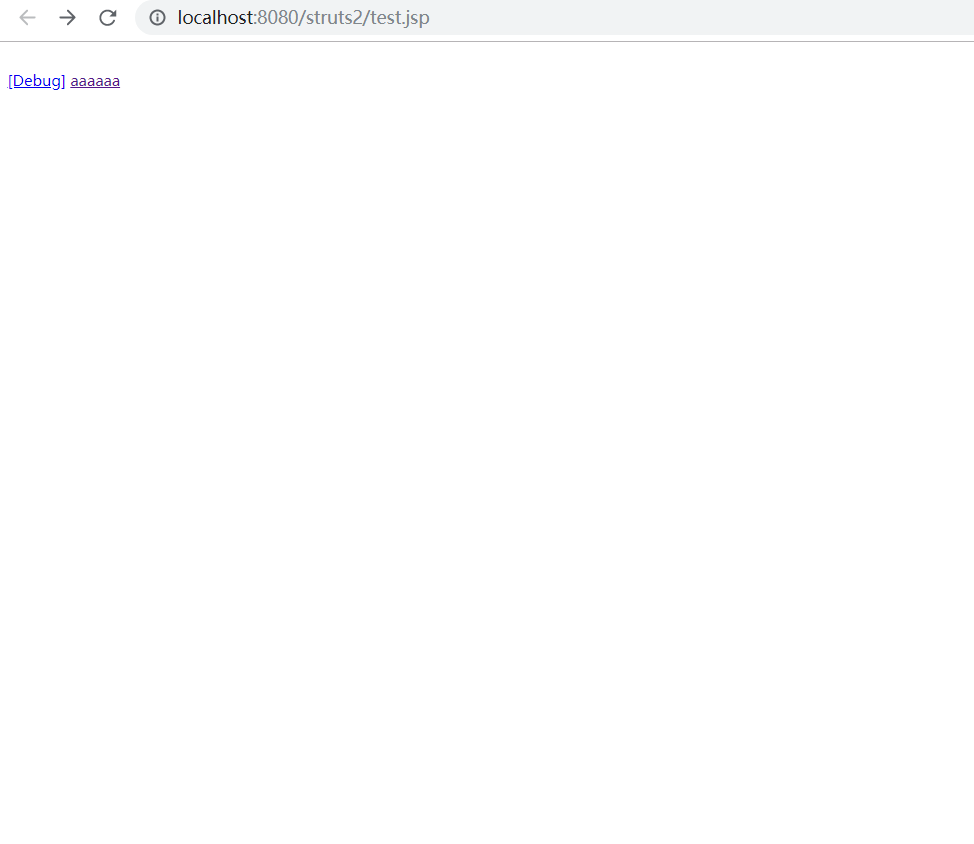Click the page info circle beside the URL
Screen dimensions: 974x844
[157, 17]
